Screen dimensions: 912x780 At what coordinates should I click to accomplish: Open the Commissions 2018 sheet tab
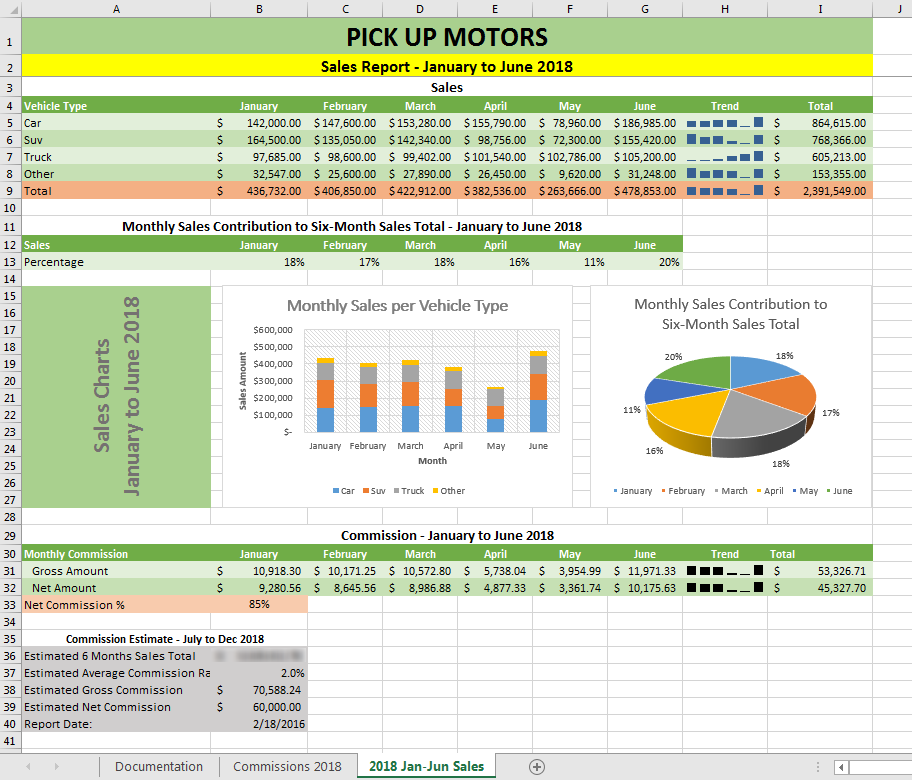tap(287, 765)
